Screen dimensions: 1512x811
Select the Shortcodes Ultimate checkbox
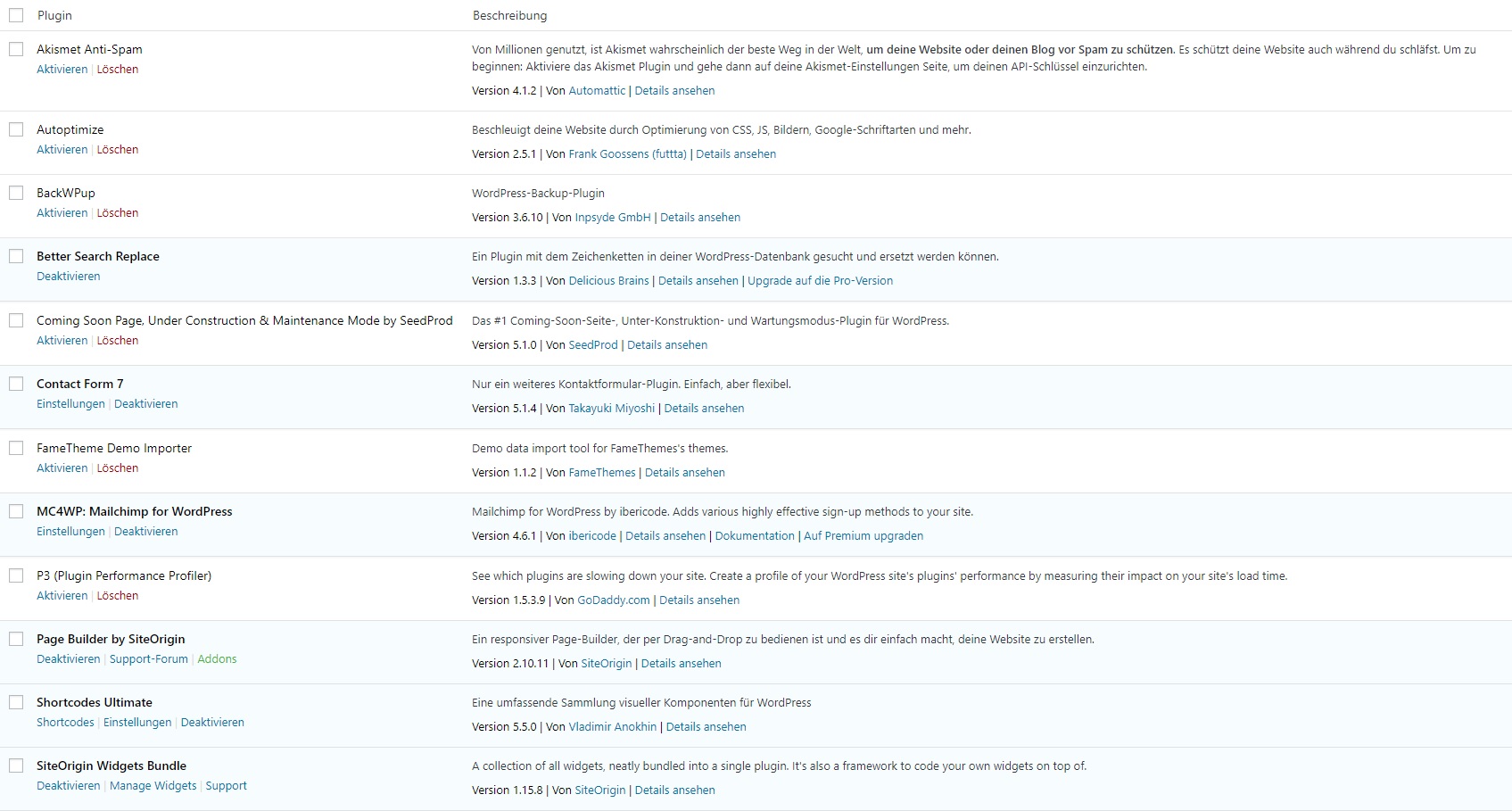tap(16, 702)
